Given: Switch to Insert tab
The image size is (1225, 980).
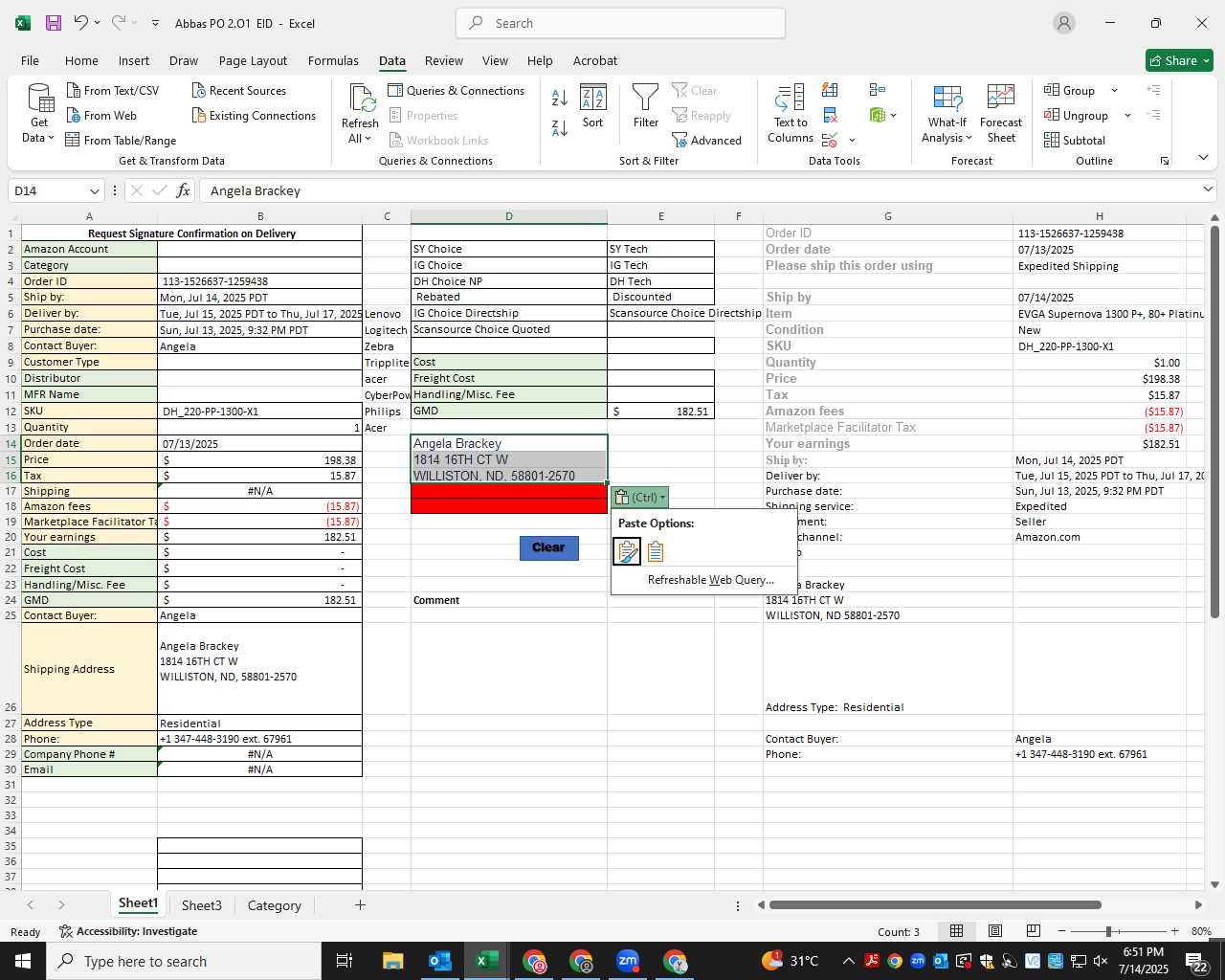Looking at the screenshot, I should 134,60.
